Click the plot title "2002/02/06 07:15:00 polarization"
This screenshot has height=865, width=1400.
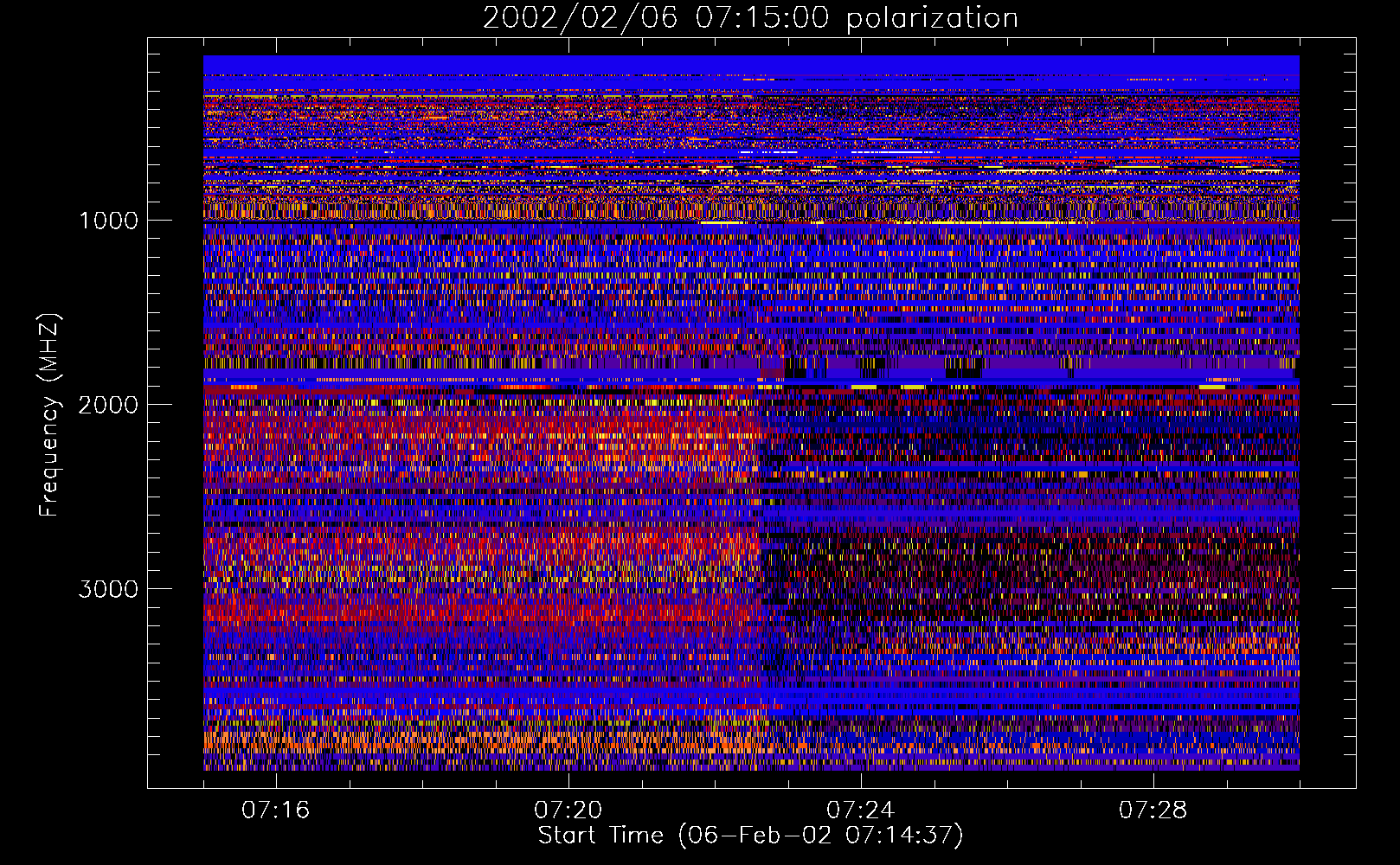pos(750,18)
